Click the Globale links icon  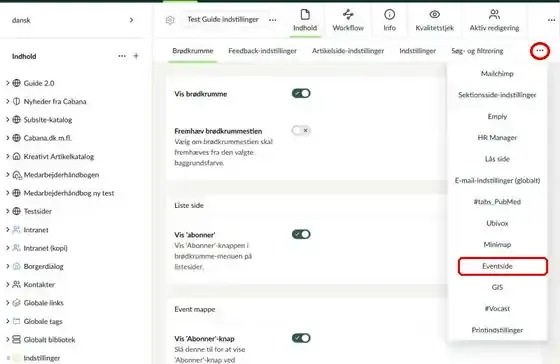(x=16, y=303)
